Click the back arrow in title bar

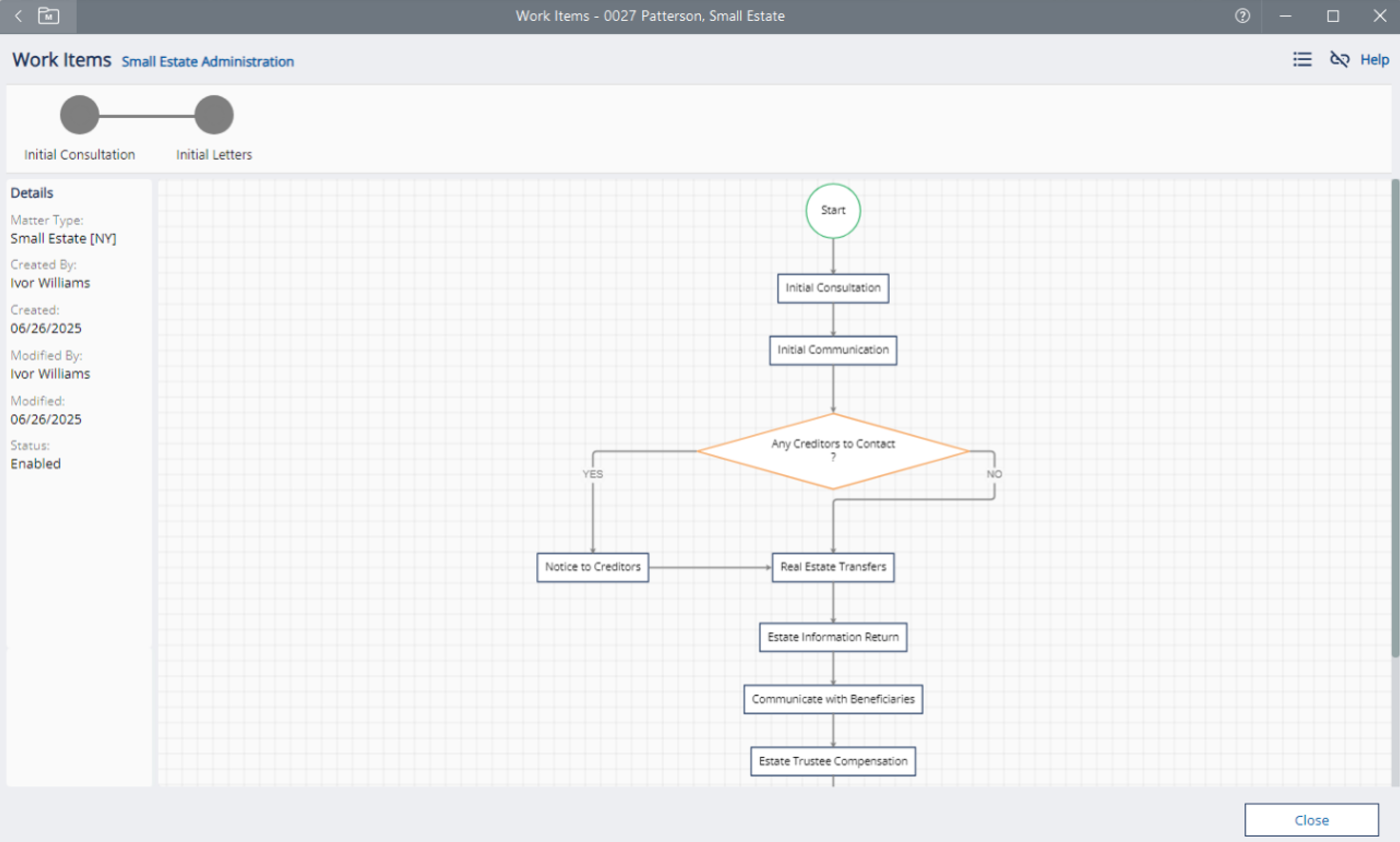pyautogui.click(x=18, y=16)
